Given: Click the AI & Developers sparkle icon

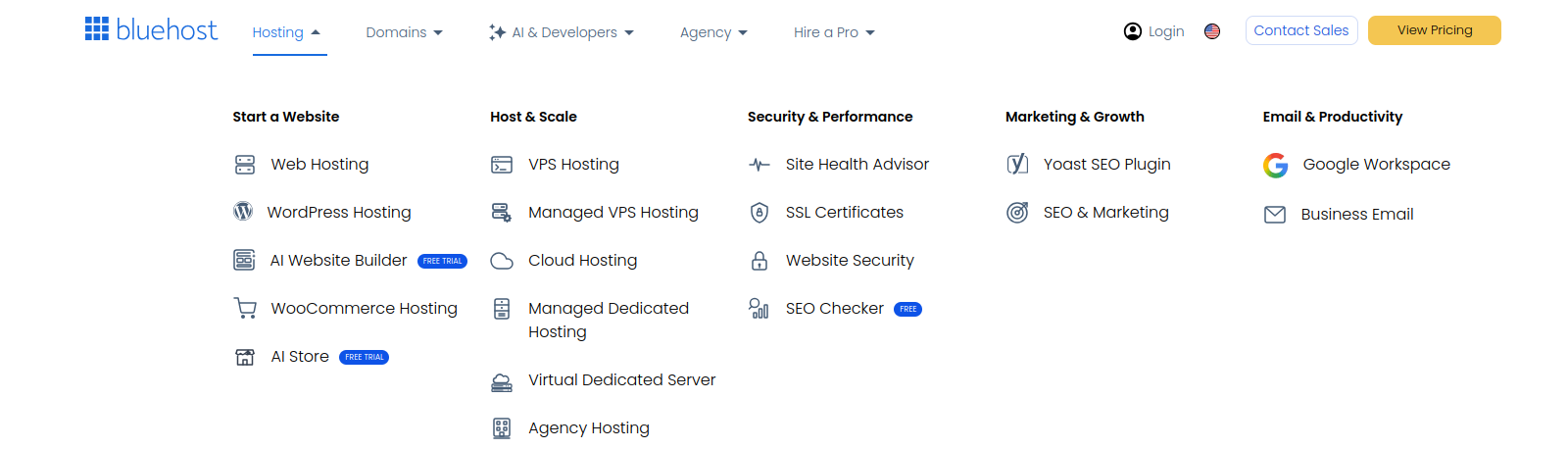Looking at the screenshot, I should (x=497, y=32).
